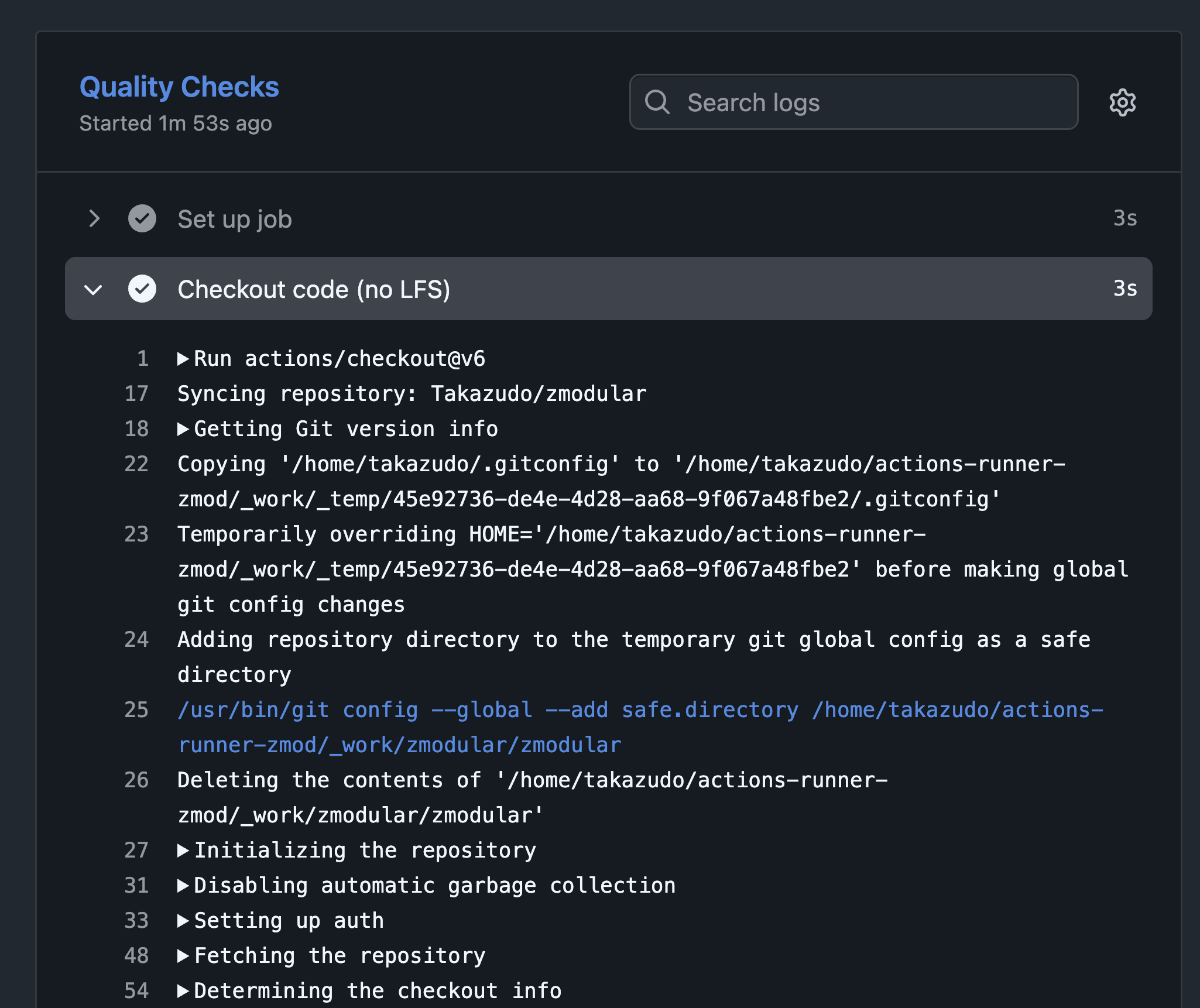Collapse the Checkout code (no LFS) step
Image resolution: width=1200 pixels, height=1008 pixels.
pyautogui.click(x=94, y=289)
